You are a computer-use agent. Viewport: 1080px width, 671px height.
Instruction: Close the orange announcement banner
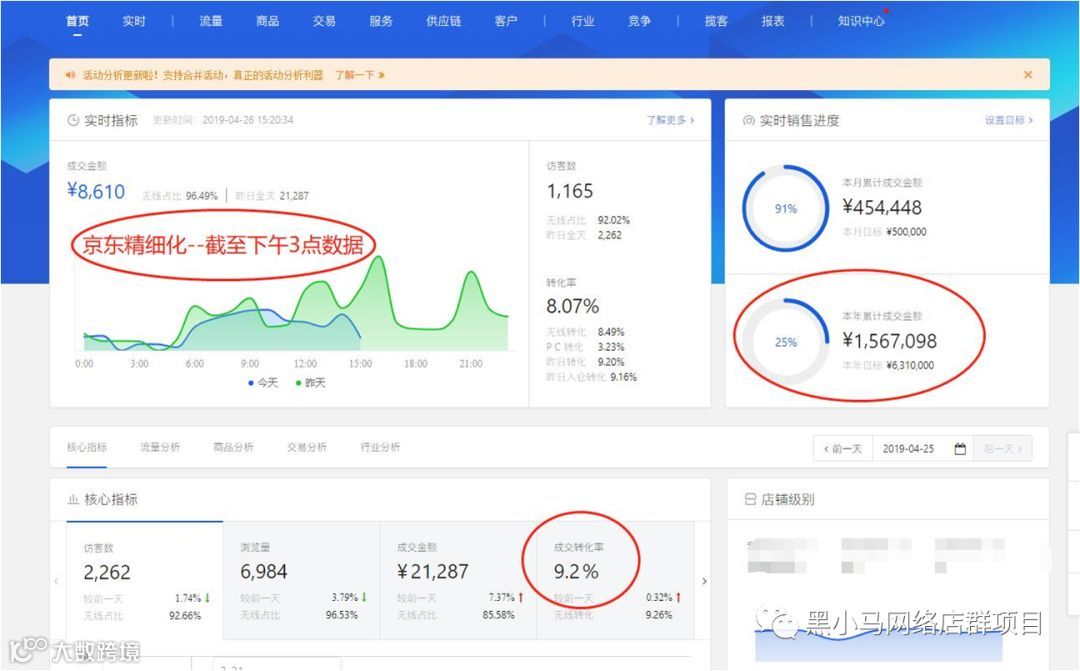pyautogui.click(x=1028, y=74)
